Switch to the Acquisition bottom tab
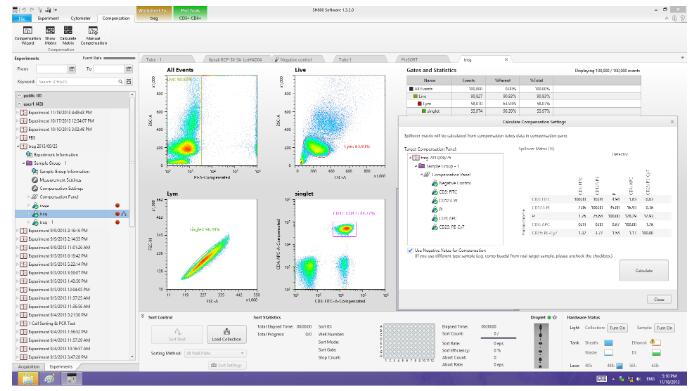The width and height of the screenshot is (700, 391). click(x=29, y=366)
